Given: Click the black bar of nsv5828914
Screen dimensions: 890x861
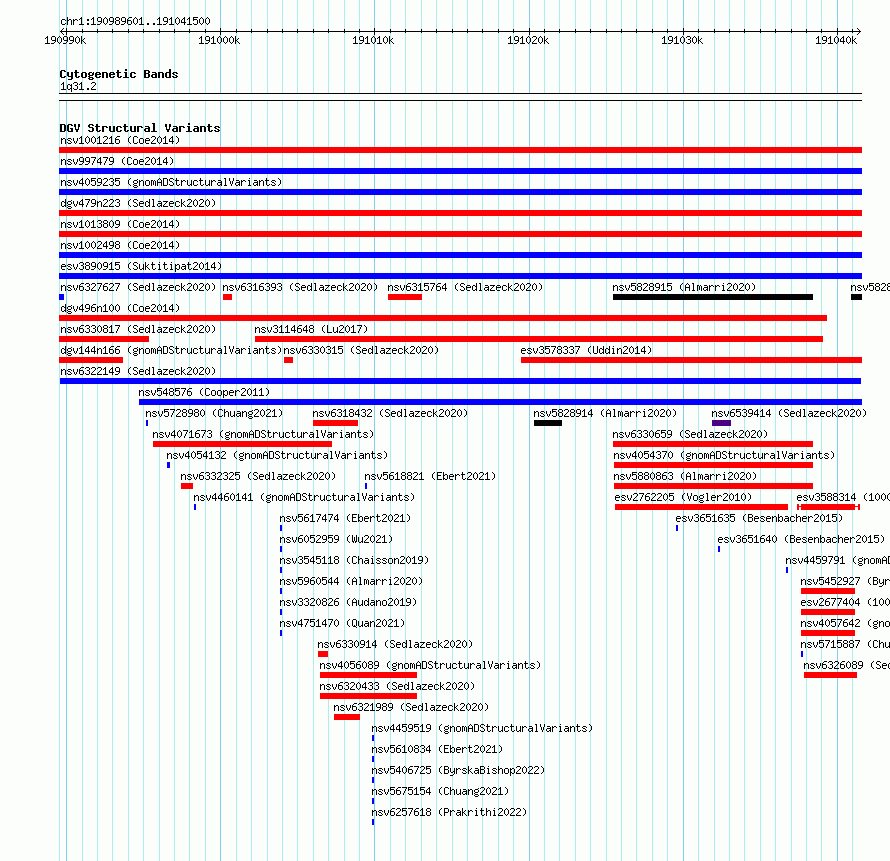Looking at the screenshot, I should point(548,423).
